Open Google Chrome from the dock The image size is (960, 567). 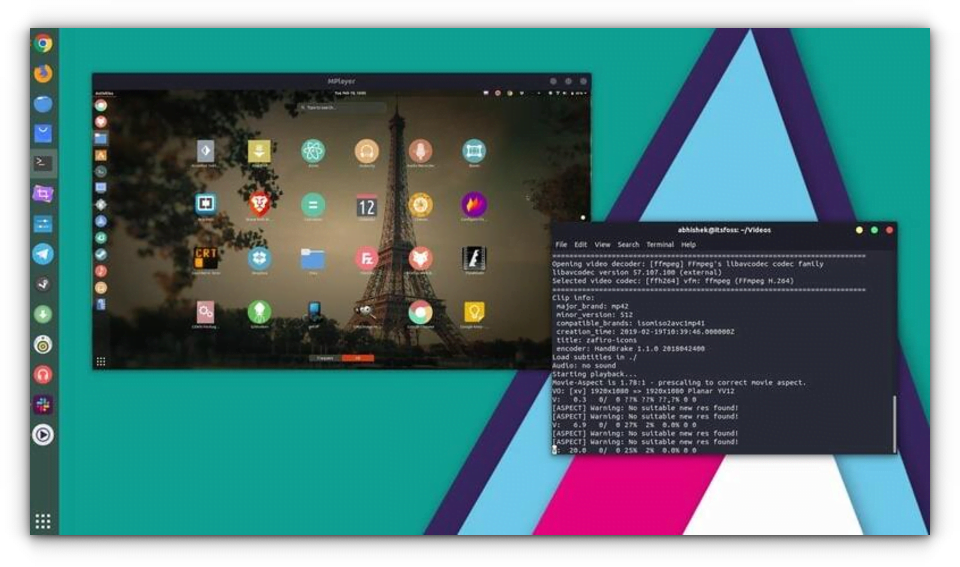coord(43,43)
